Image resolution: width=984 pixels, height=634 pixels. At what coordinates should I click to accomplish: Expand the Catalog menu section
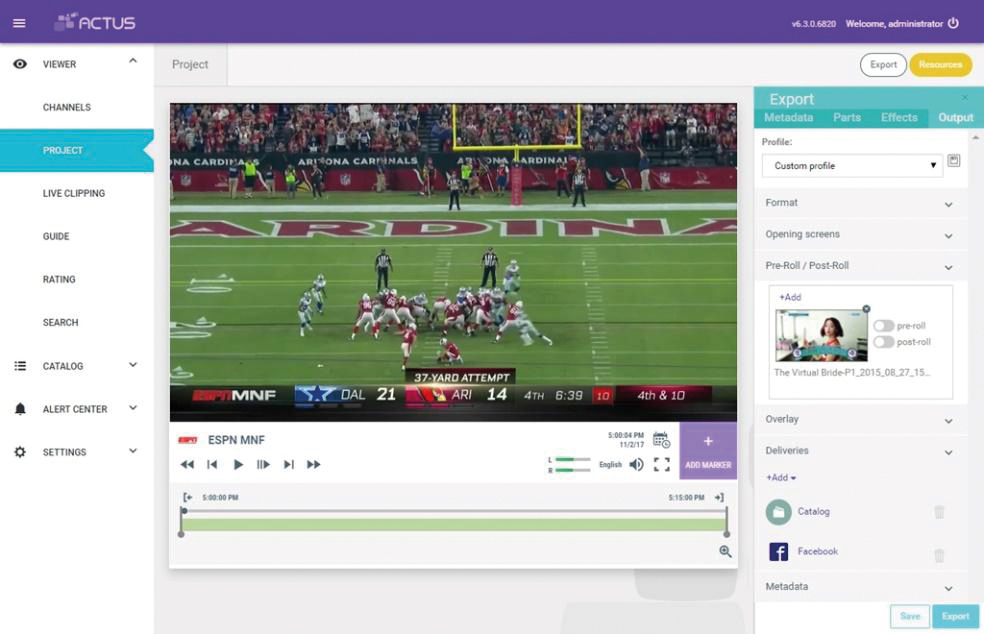pos(133,365)
